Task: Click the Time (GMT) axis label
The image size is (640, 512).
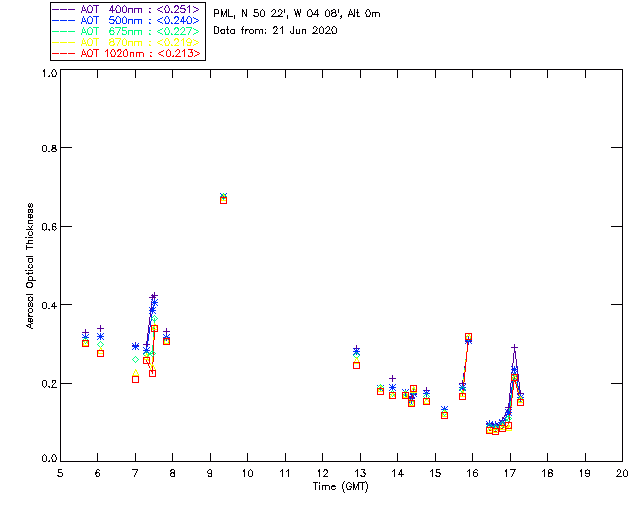Action: tap(340, 487)
